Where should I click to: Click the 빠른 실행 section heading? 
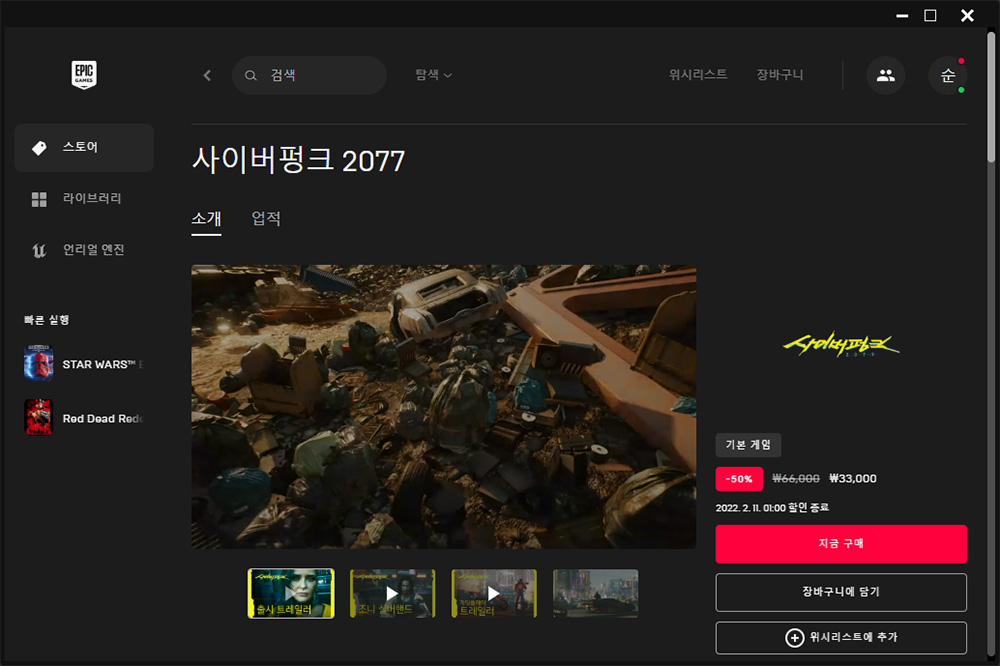tap(47, 320)
